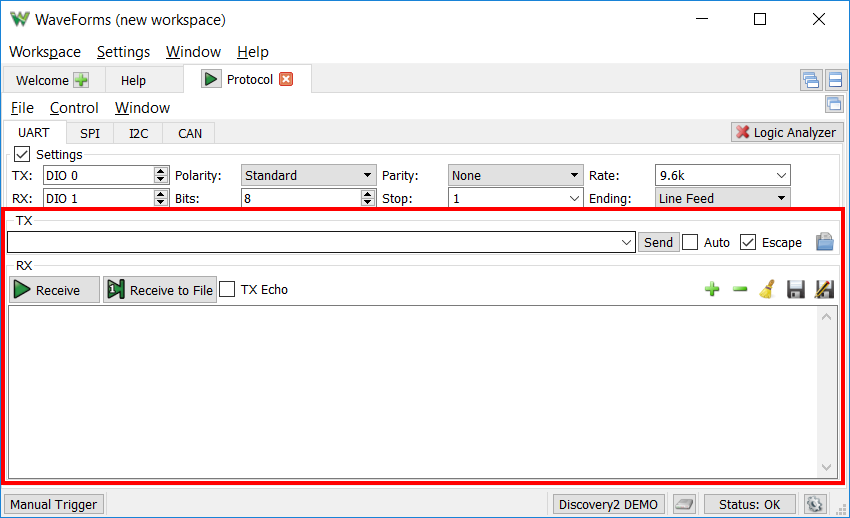Open the Ending dropdown showing Line Feed

(x=723, y=198)
